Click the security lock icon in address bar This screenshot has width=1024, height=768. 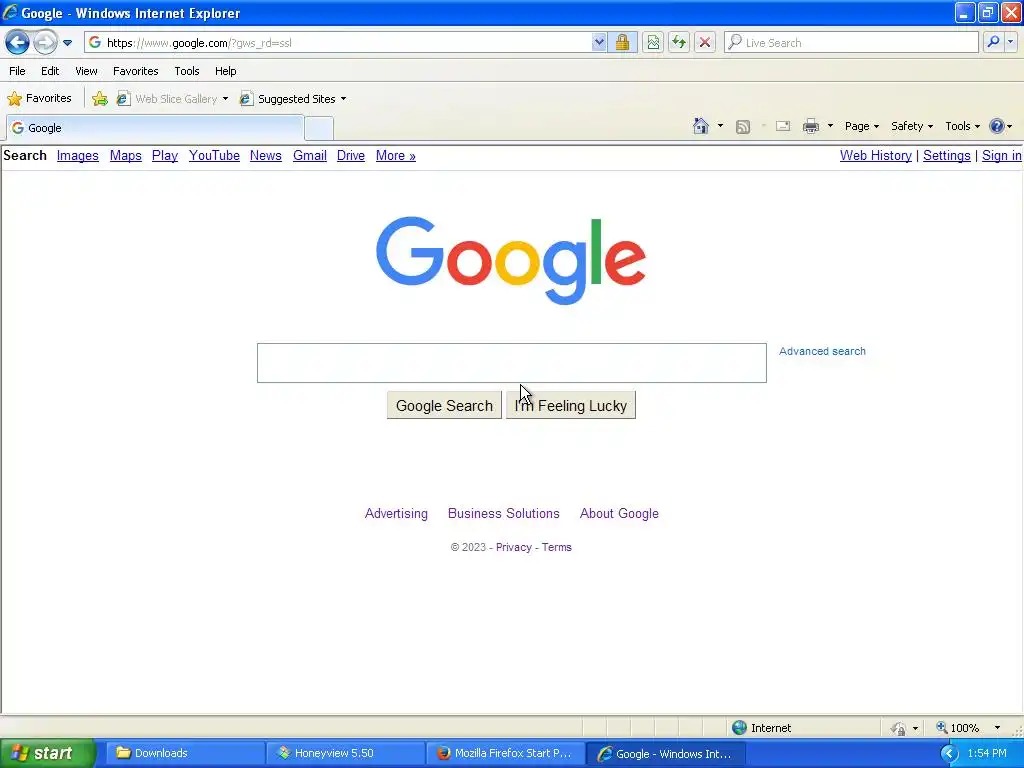pyautogui.click(x=622, y=43)
